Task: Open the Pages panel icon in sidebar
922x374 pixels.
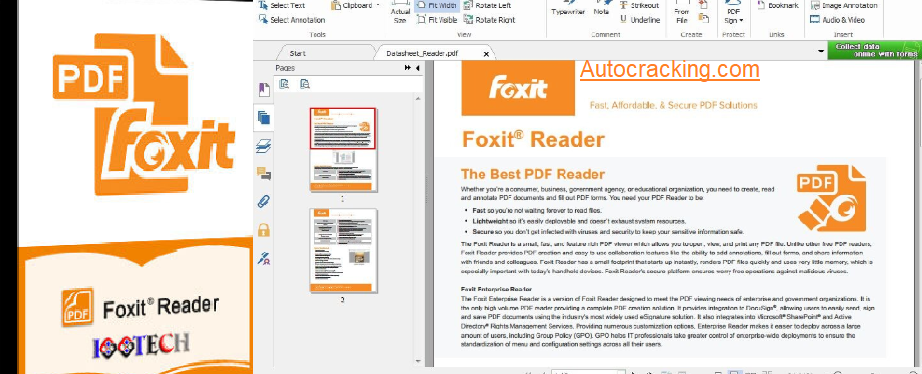Action: (264, 118)
